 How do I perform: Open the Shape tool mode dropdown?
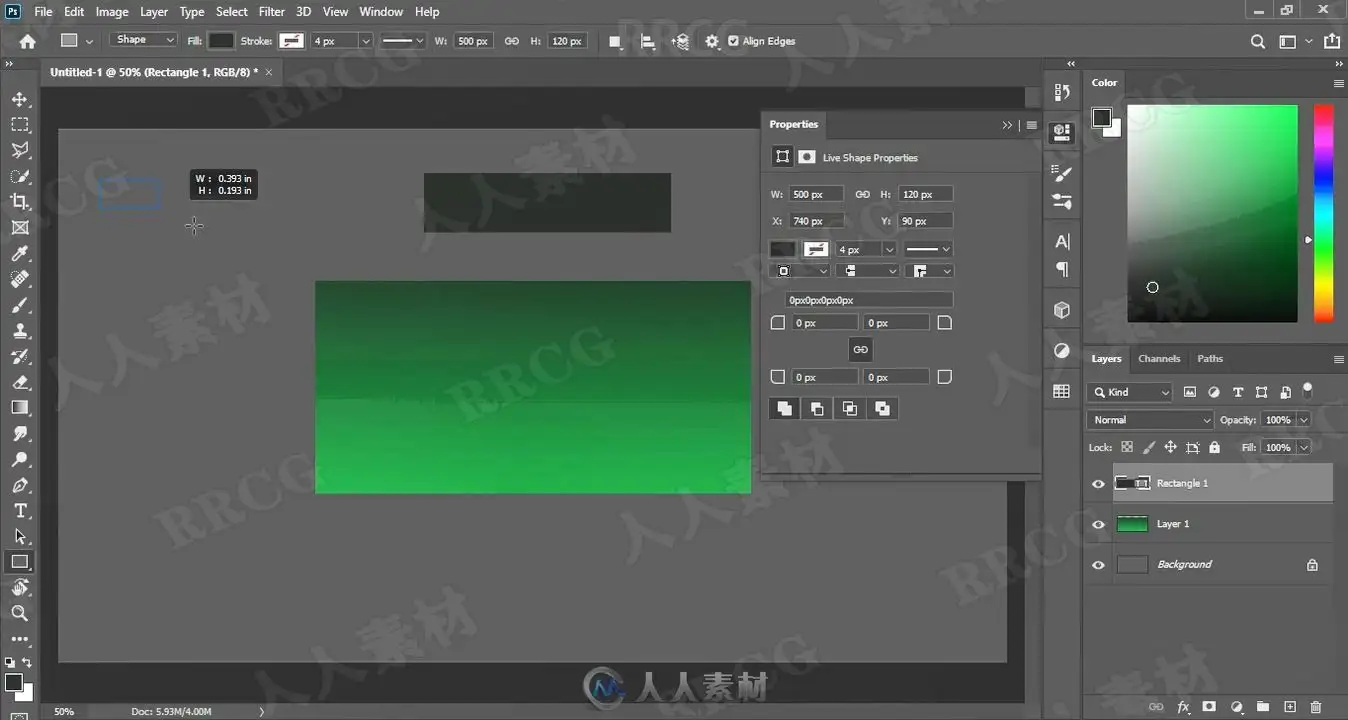point(143,40)
